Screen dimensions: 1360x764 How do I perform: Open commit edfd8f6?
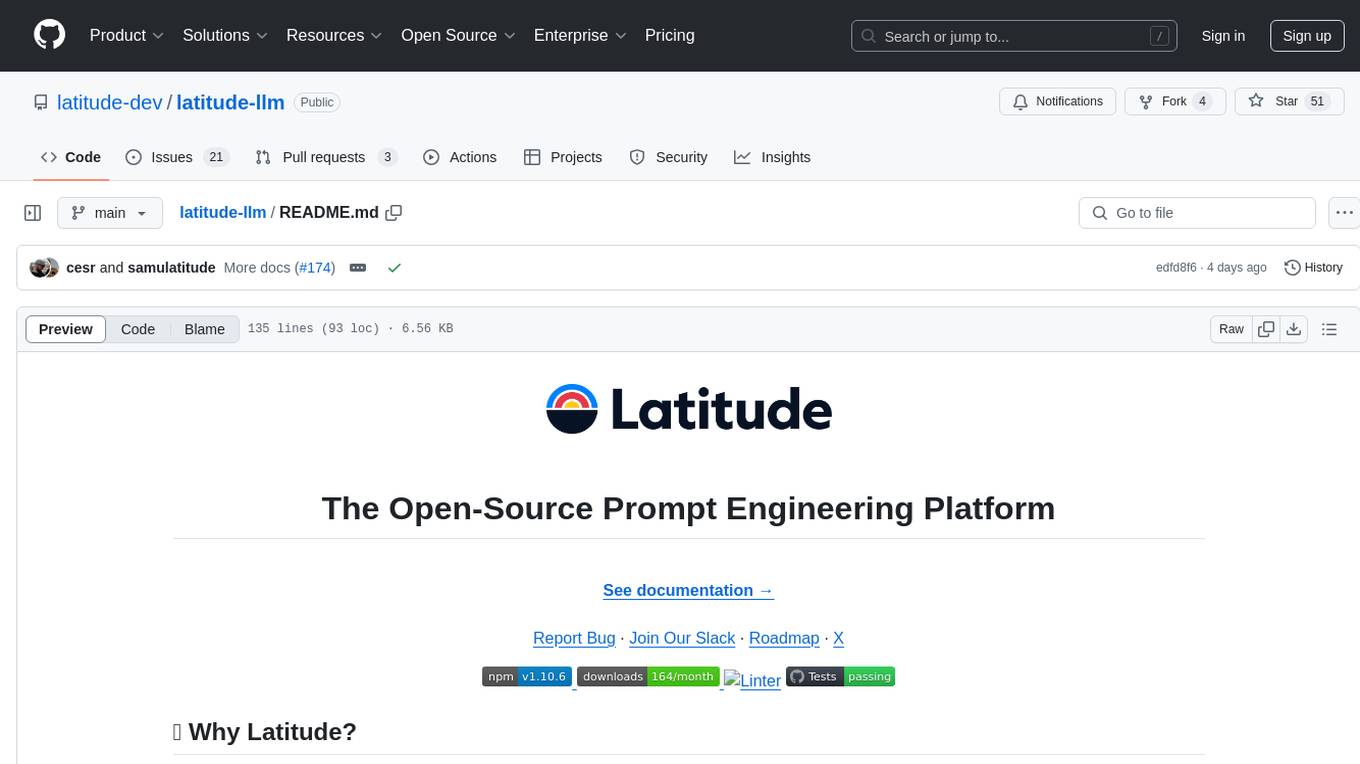tap(1176, 268)
